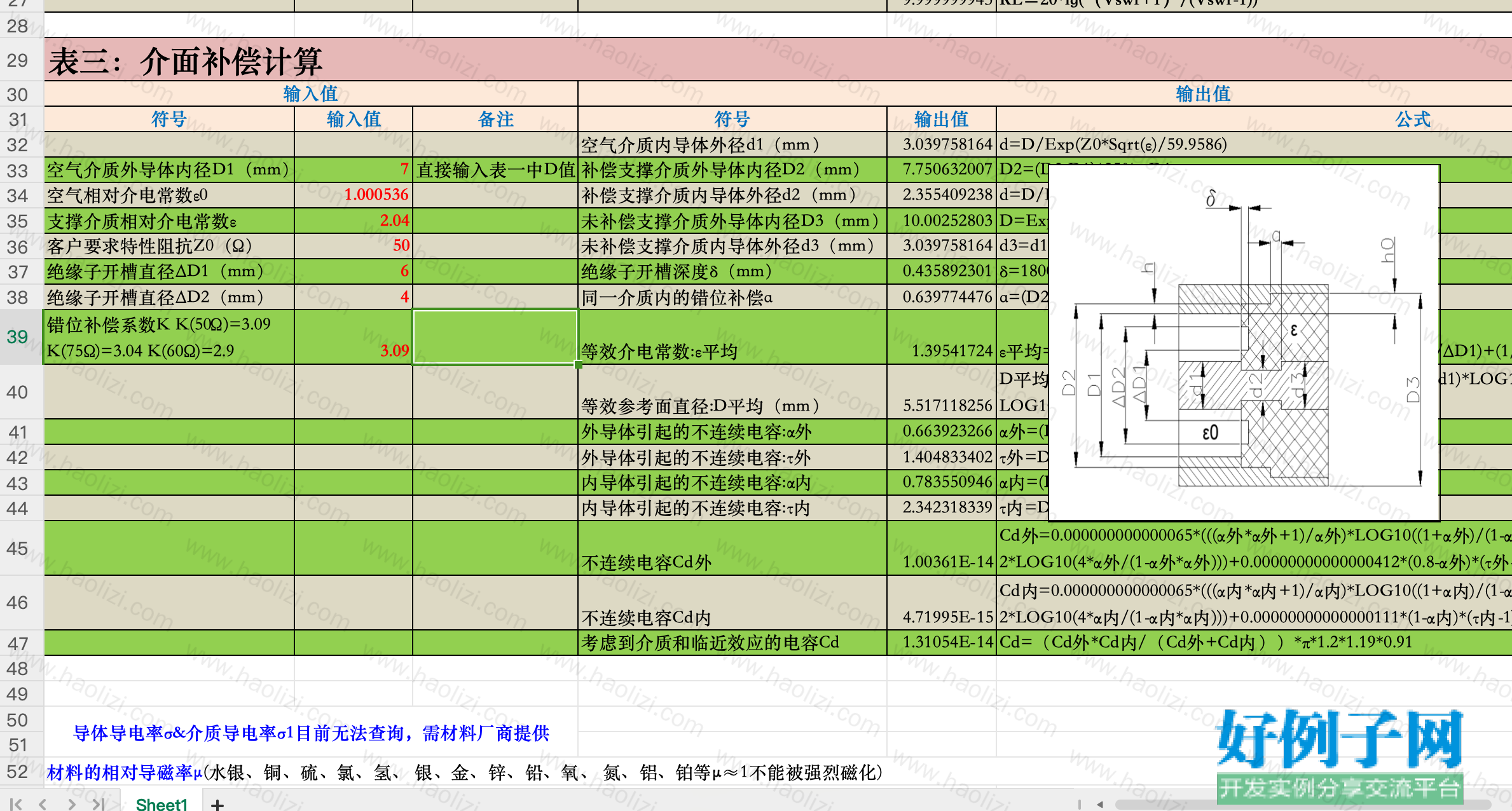The image size is (1512, 811).
Task: Select cell 客户要求特性阻抗Z0（Ω）
Action: [x=169, y=246]
